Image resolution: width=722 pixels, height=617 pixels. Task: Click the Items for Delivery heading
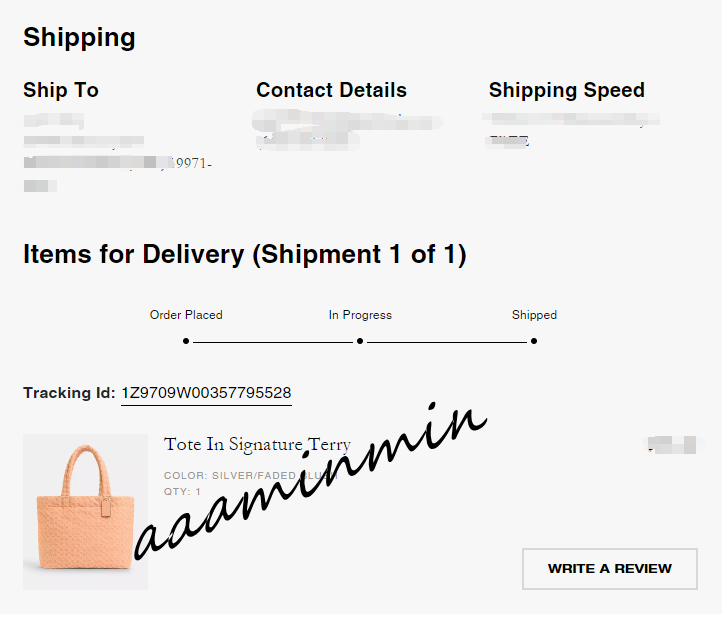pos(244,255)
